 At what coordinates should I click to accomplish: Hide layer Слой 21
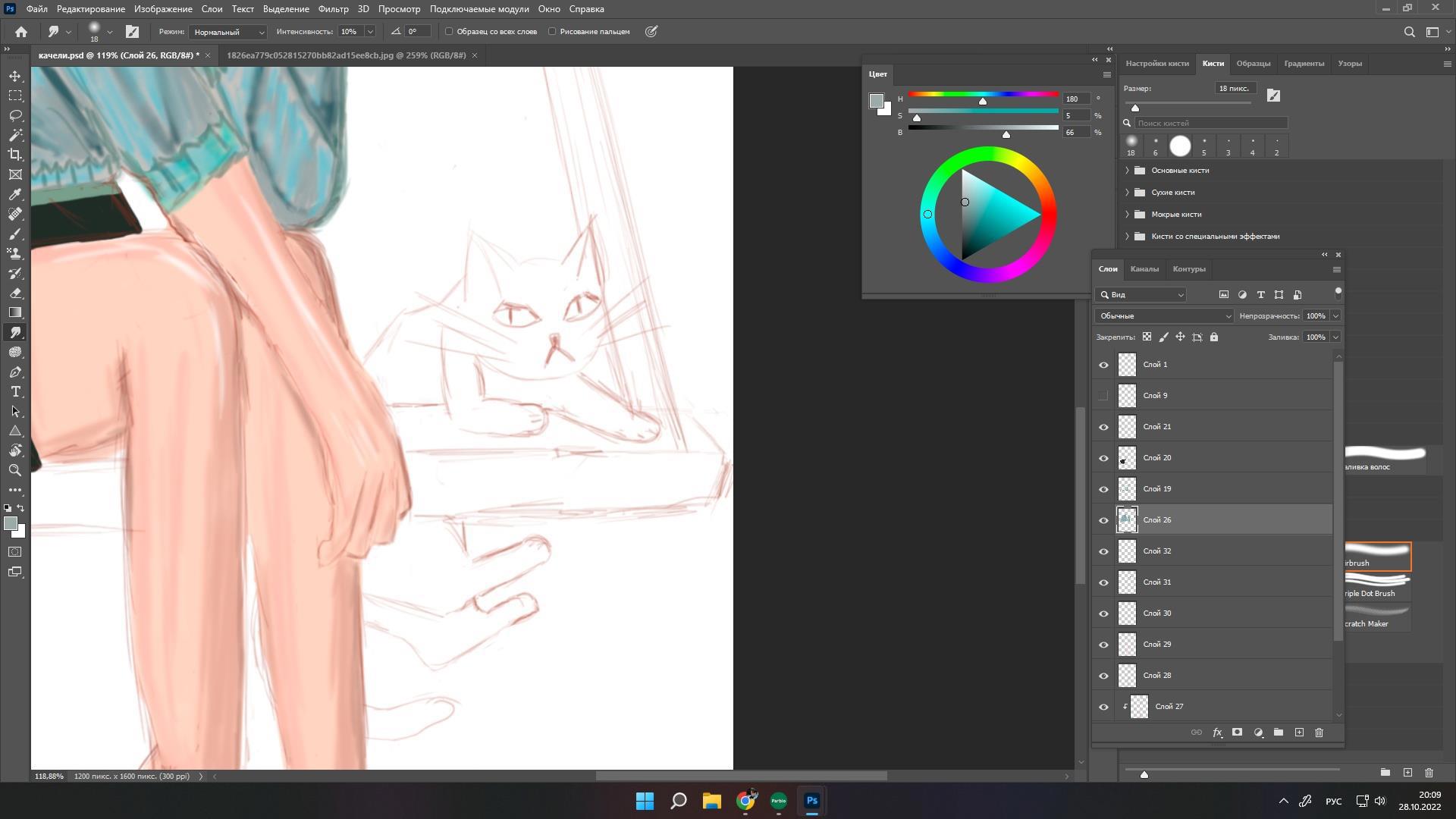1103,427
